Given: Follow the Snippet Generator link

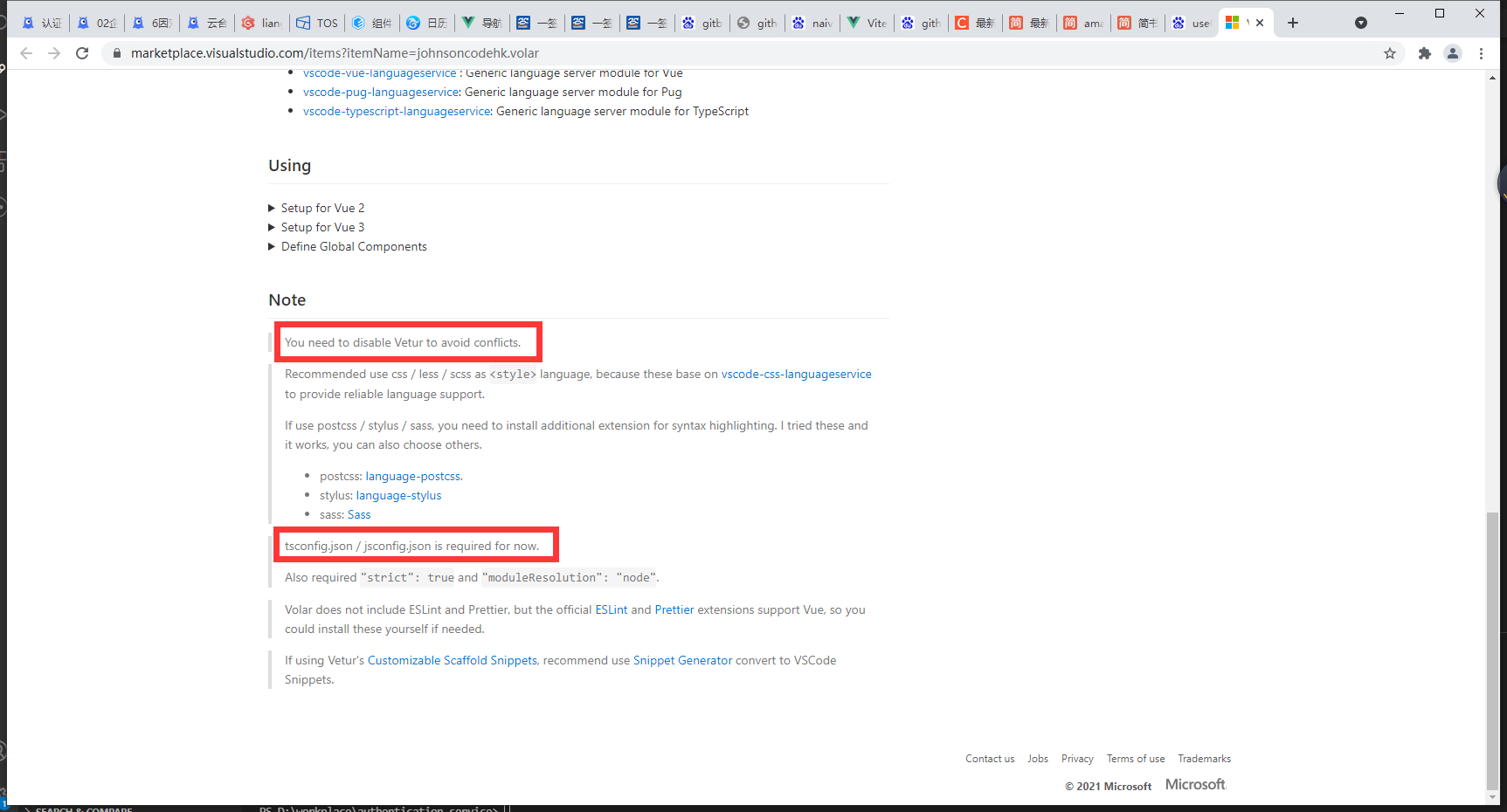Looking at the screenshot, I should [x=682, y=660].
